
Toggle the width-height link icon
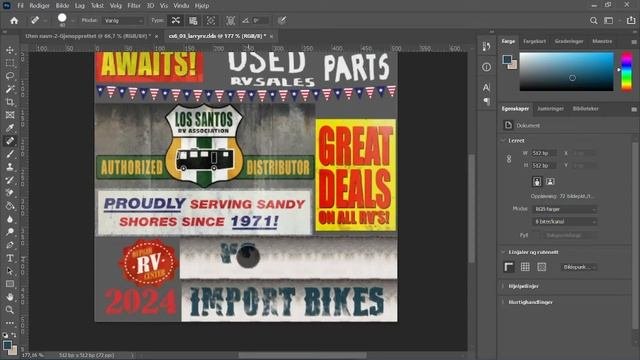point(509,159)
